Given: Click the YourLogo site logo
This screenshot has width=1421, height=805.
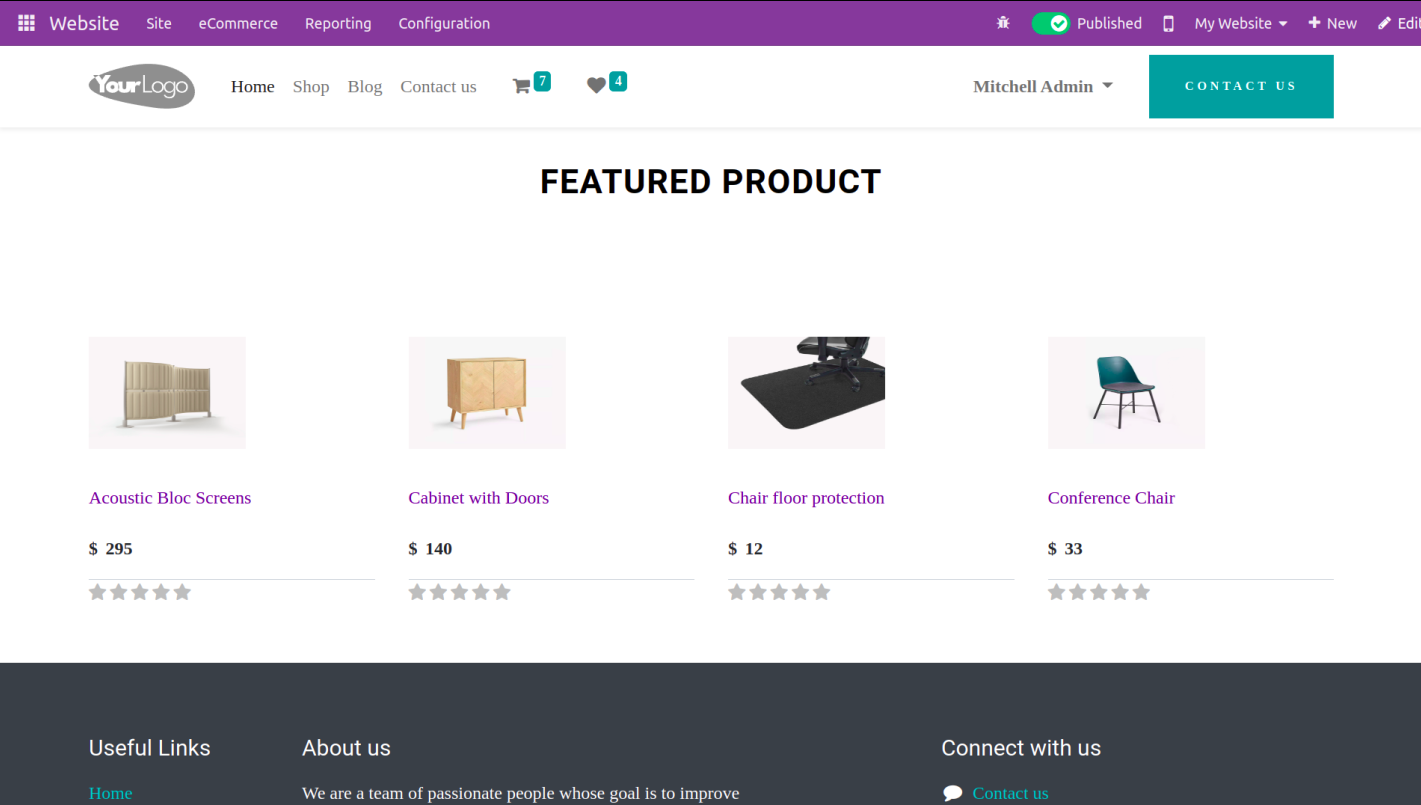Looking at the screenshot, I should tap(142, 86).
